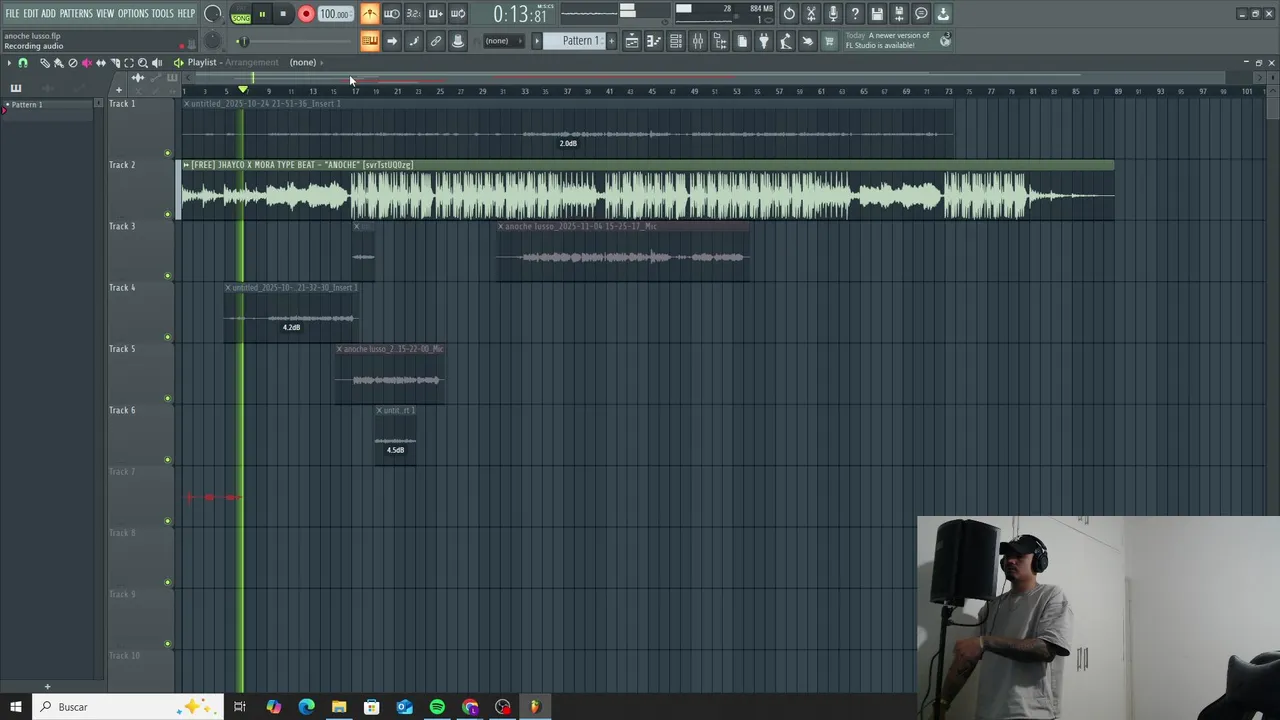Viewport: 1280px width, 720px height.
Task: Open menu of anoche lusso Track 3 clip
Action: pyautogui.click(x=501, y=227)
